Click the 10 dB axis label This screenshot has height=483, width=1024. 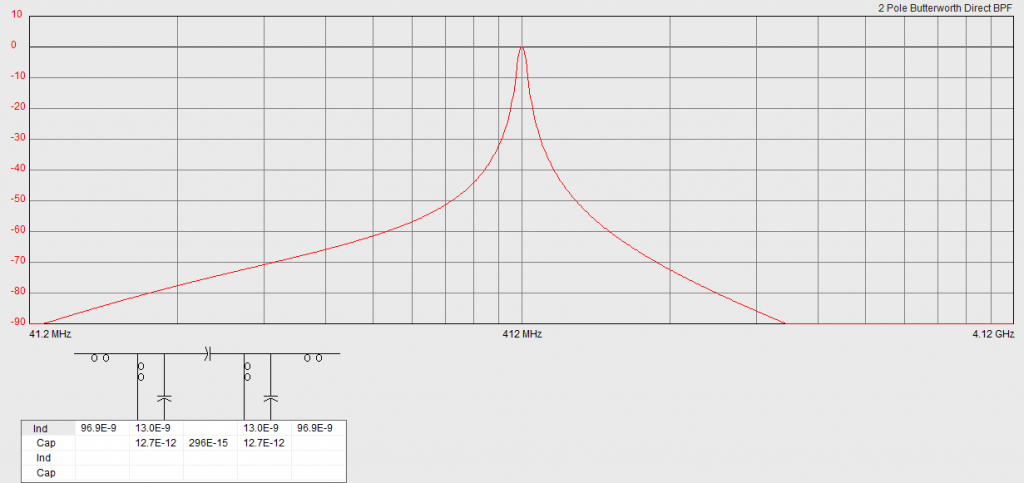pyautogui.click(x=17, y=15)
